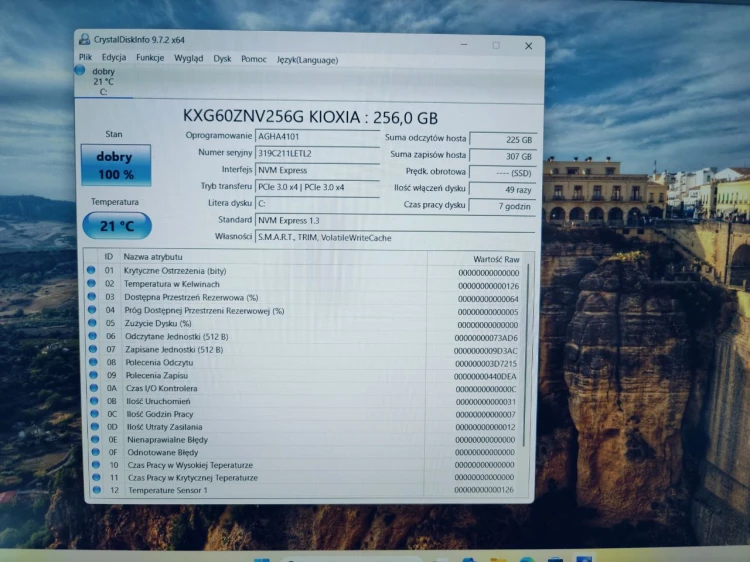Click status dot of Temperature Sensor 1 row
The height and width of the screenshot is (562, 750).
(97, 490)
